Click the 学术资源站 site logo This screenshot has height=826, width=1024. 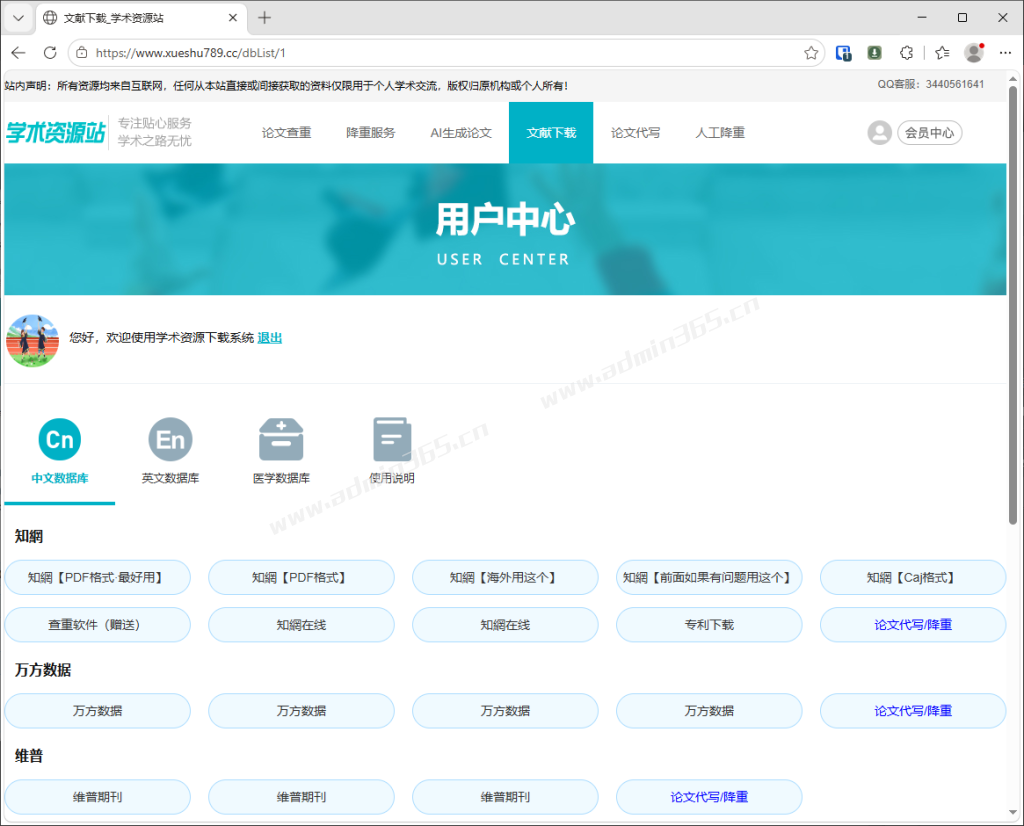[56, 133]
